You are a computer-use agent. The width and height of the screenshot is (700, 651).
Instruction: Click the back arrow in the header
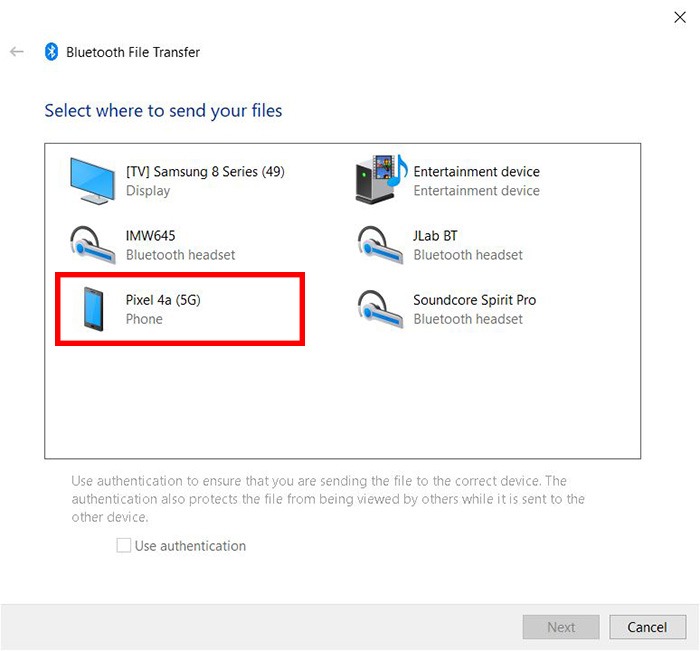click(x=17, y=52)
